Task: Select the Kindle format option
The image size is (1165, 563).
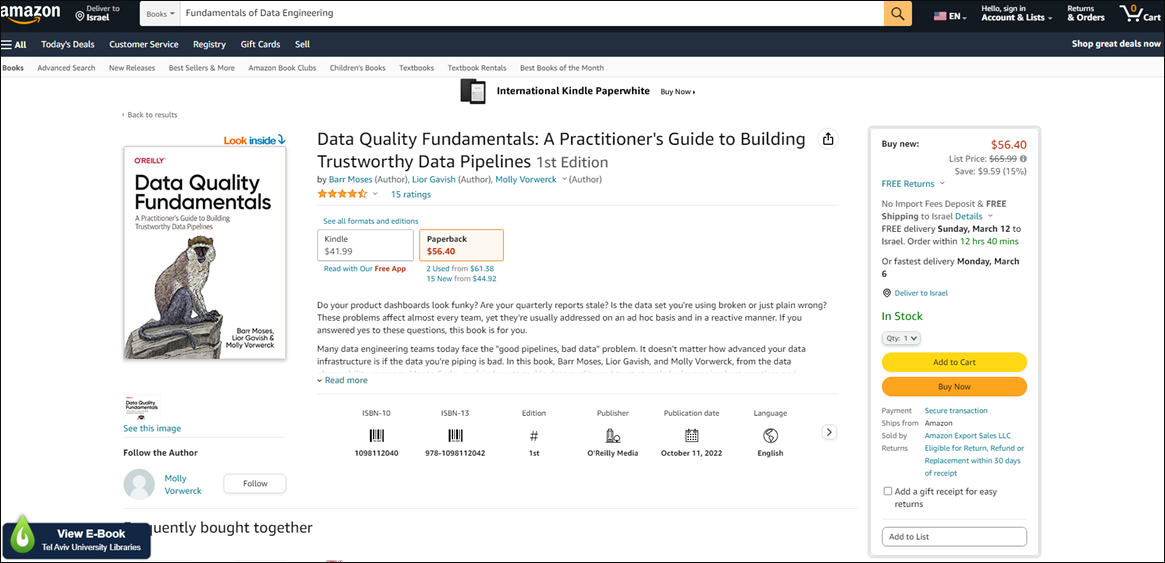Action: 365,245
